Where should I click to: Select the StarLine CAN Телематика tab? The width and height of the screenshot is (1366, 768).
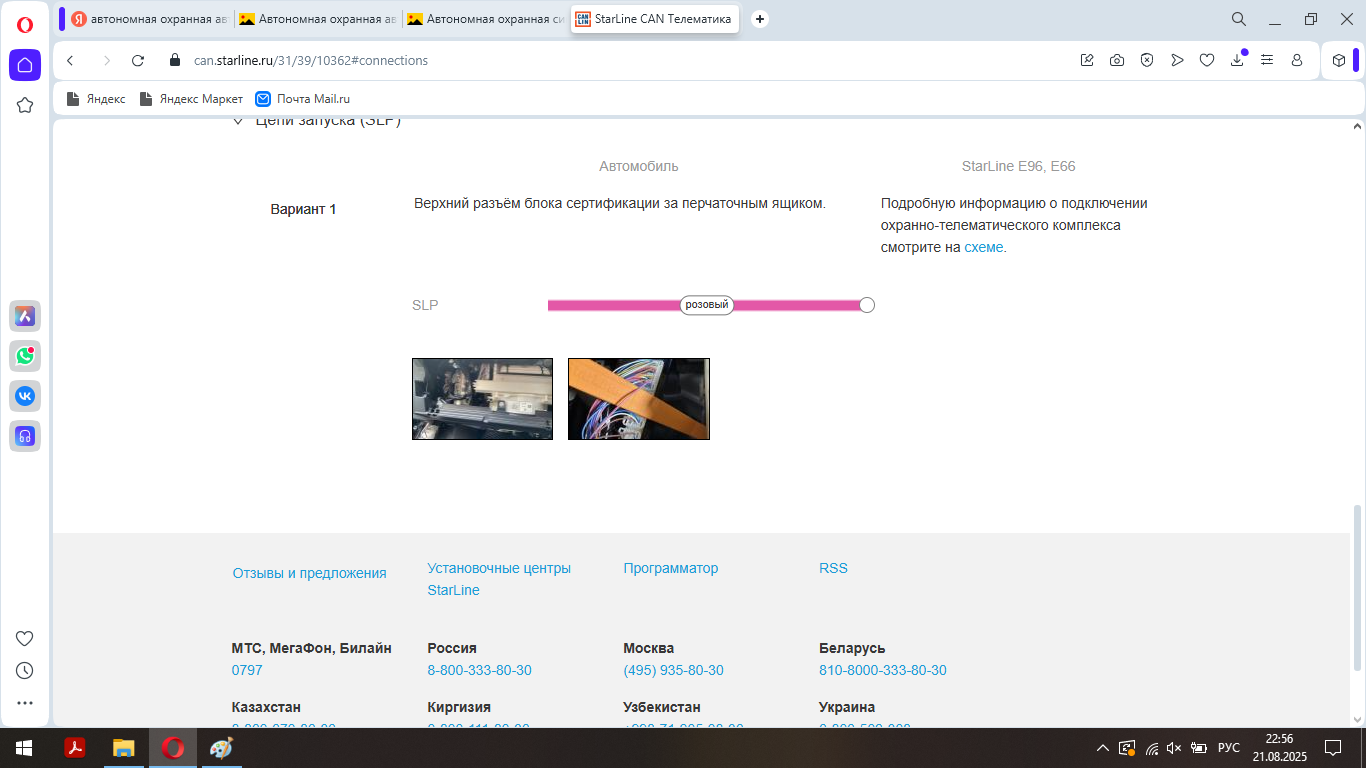point(654,19)
